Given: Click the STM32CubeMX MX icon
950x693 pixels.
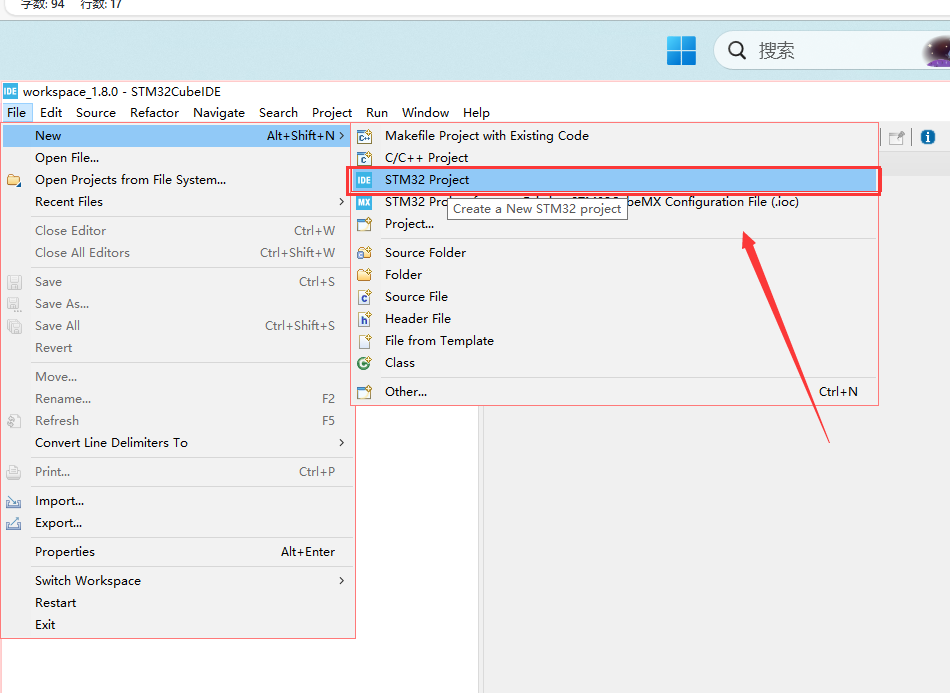Looking at the screenshot, I should click(x=364, y=202).
